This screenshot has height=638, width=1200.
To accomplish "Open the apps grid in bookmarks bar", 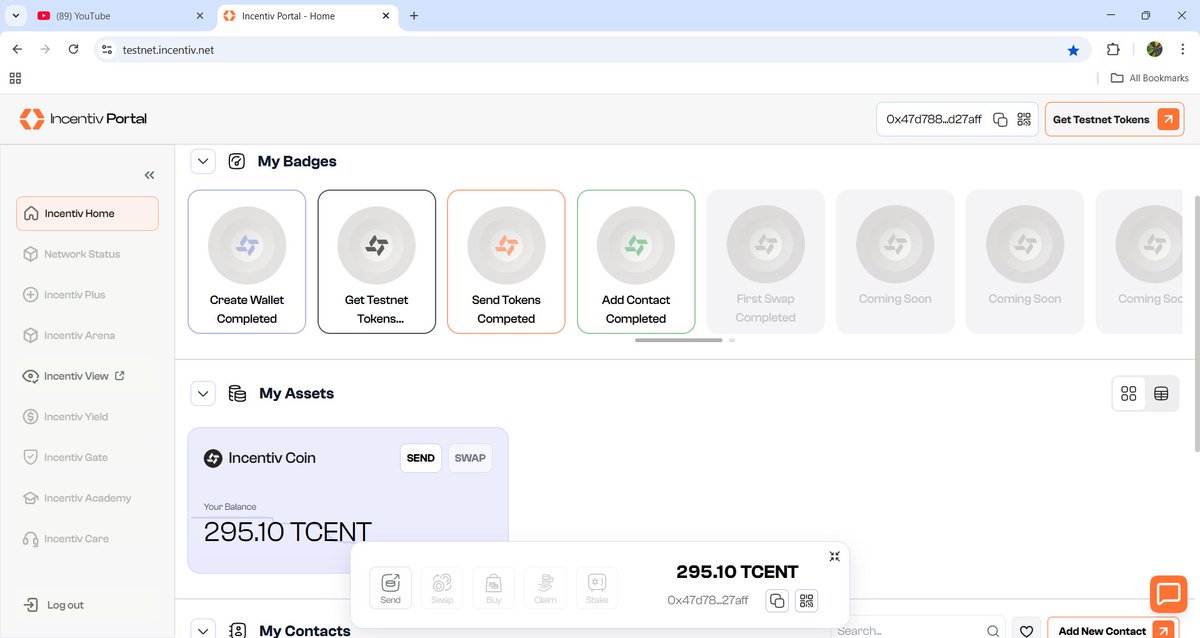I will [15, 78].
